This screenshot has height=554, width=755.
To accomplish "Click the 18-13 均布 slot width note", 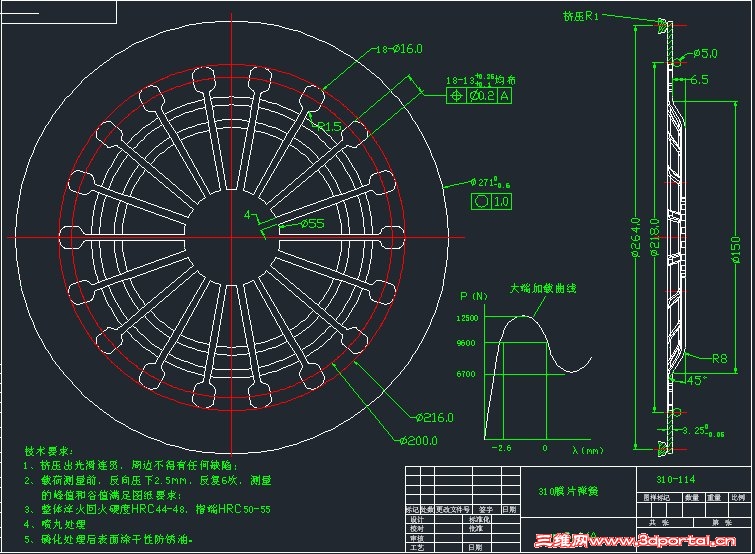I will click(480, 80).
